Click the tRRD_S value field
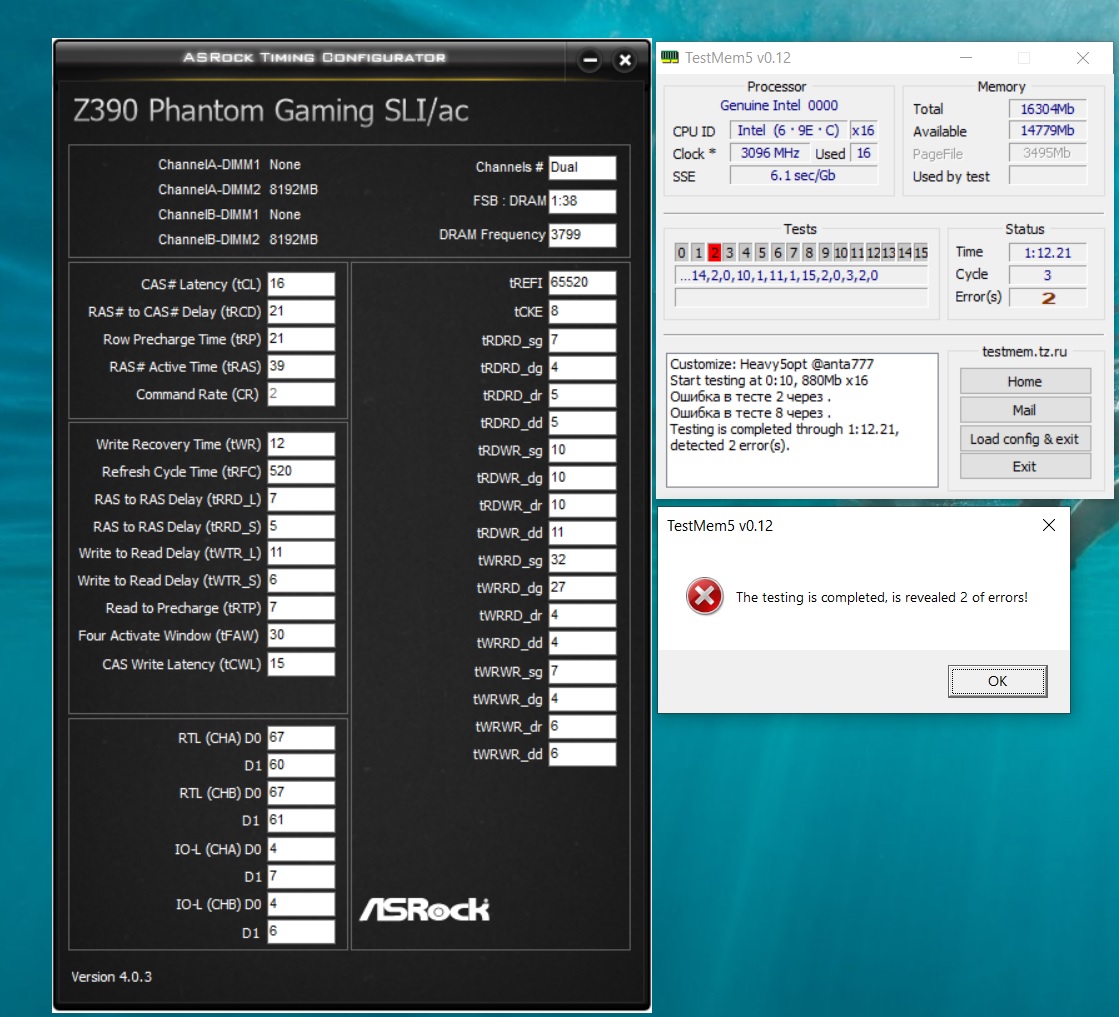Viewport: 1119px width, 1017px height. tap(300, 526)
